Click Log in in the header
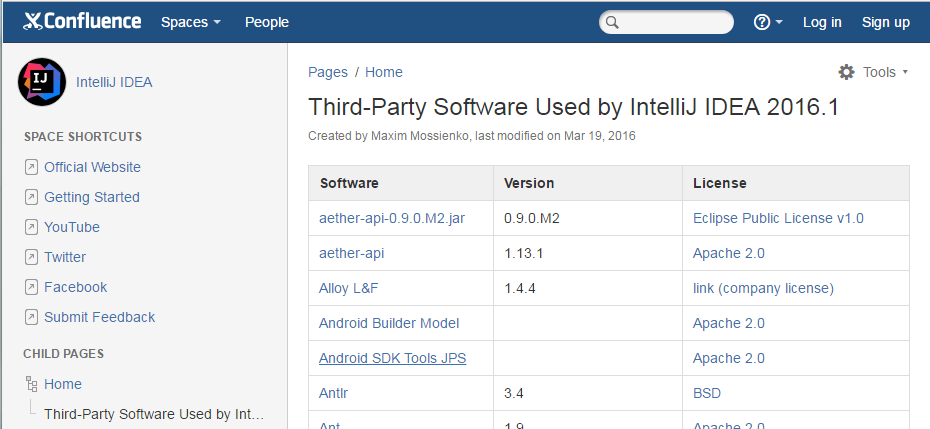 pyautogui.click(x=822, y=22)
